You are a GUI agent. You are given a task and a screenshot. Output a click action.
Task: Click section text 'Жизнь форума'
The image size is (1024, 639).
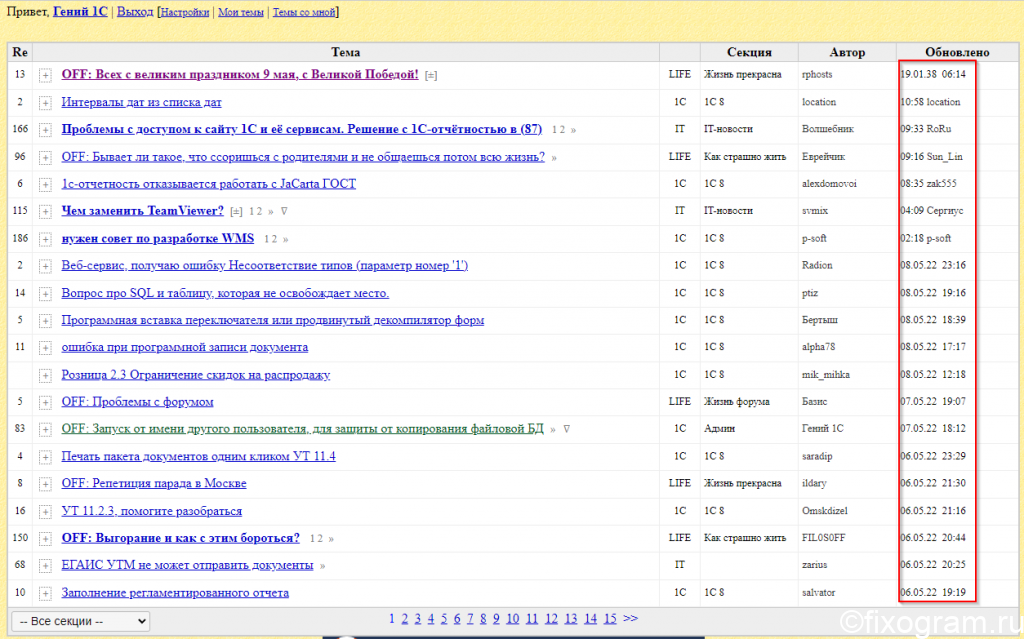737,401
